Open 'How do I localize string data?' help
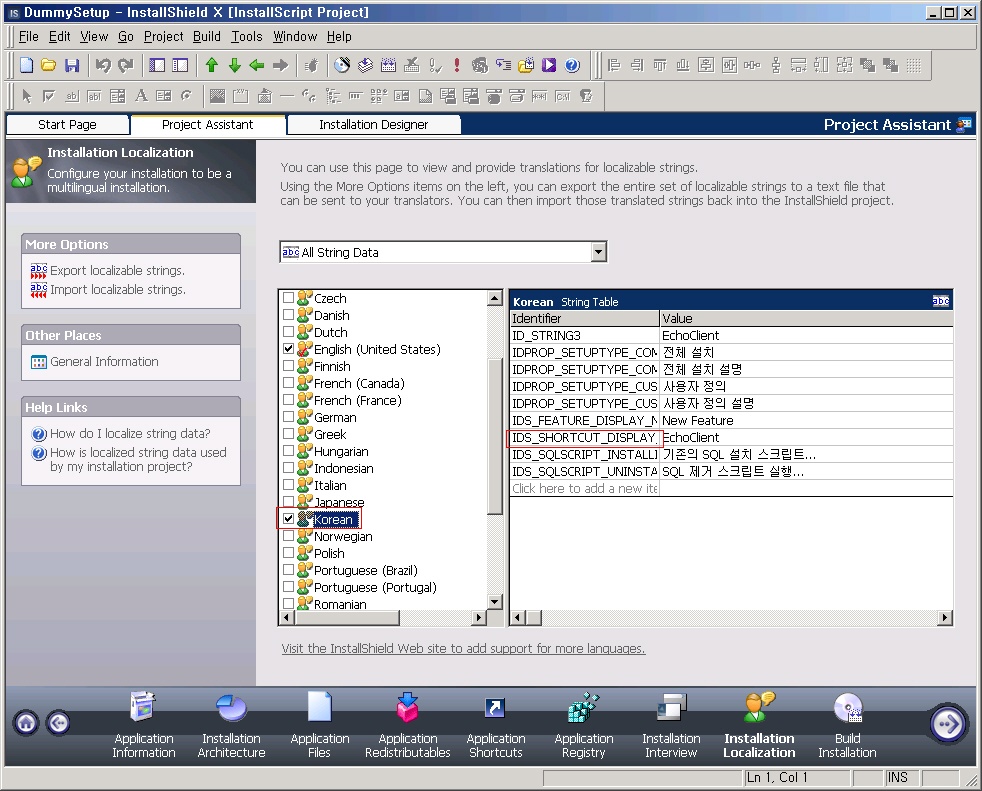Viewport: 982px width, 791px height. 130,433
